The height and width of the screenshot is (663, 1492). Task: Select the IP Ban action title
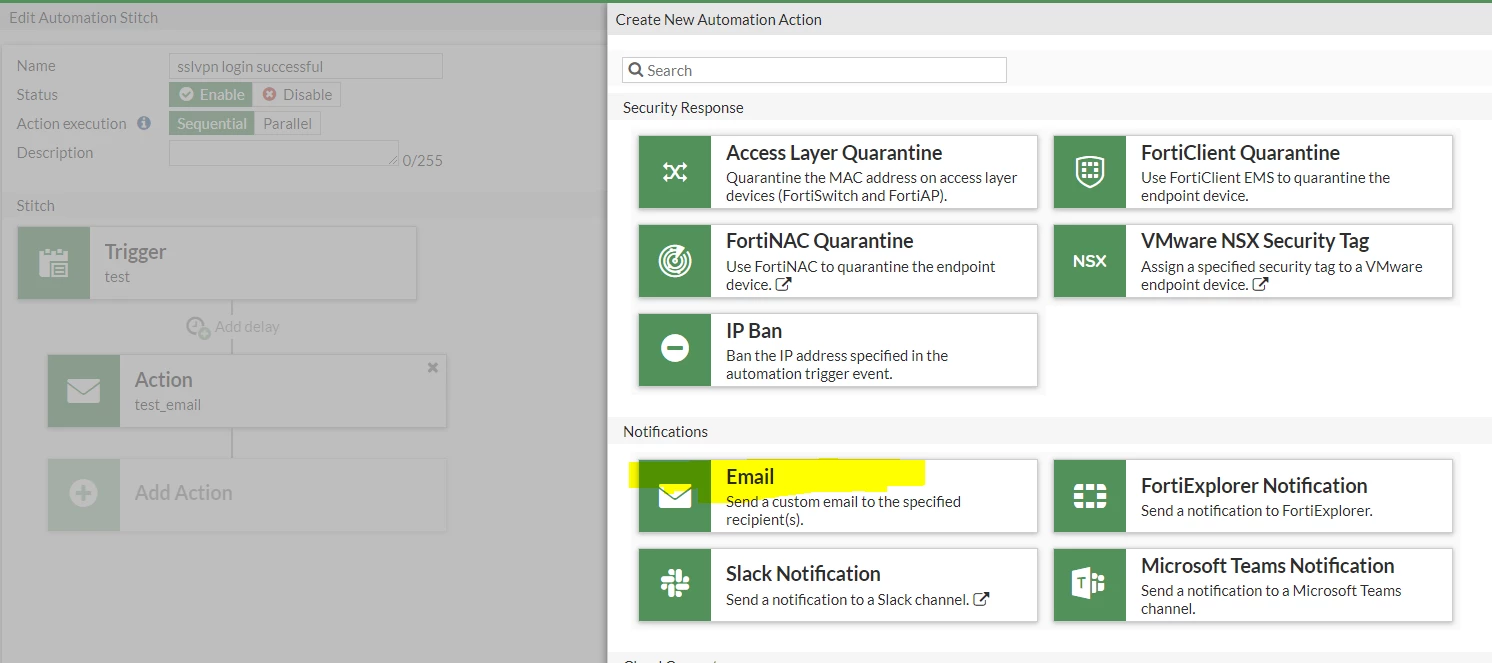click(x=754, y=331)
